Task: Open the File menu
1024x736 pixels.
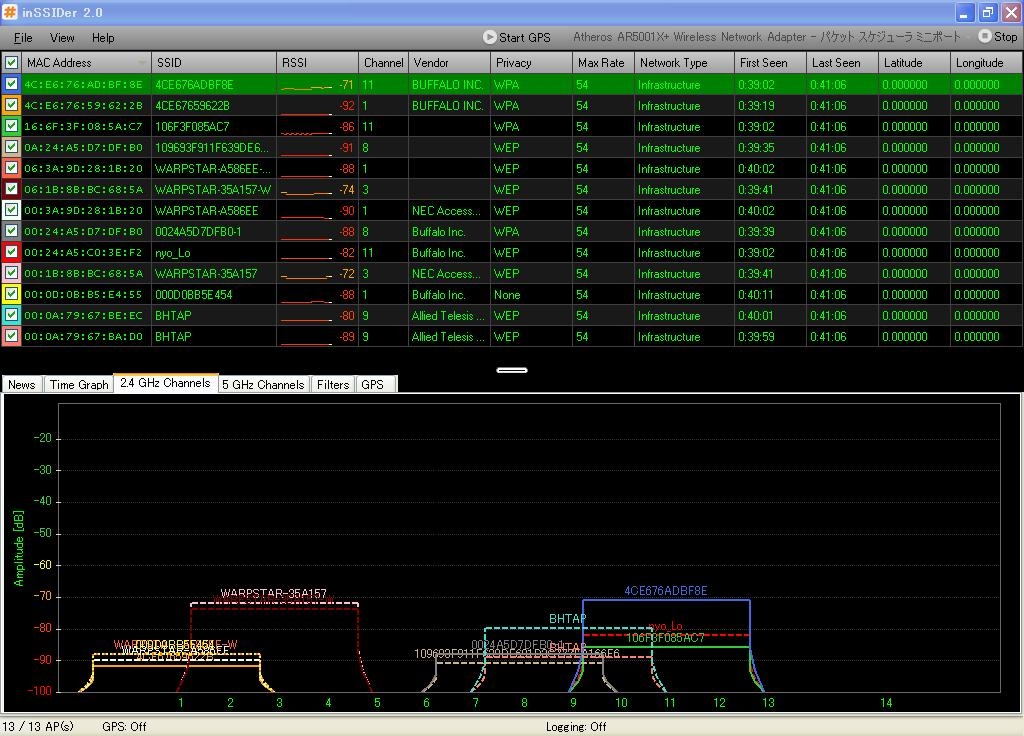Action: click(23, 38)
